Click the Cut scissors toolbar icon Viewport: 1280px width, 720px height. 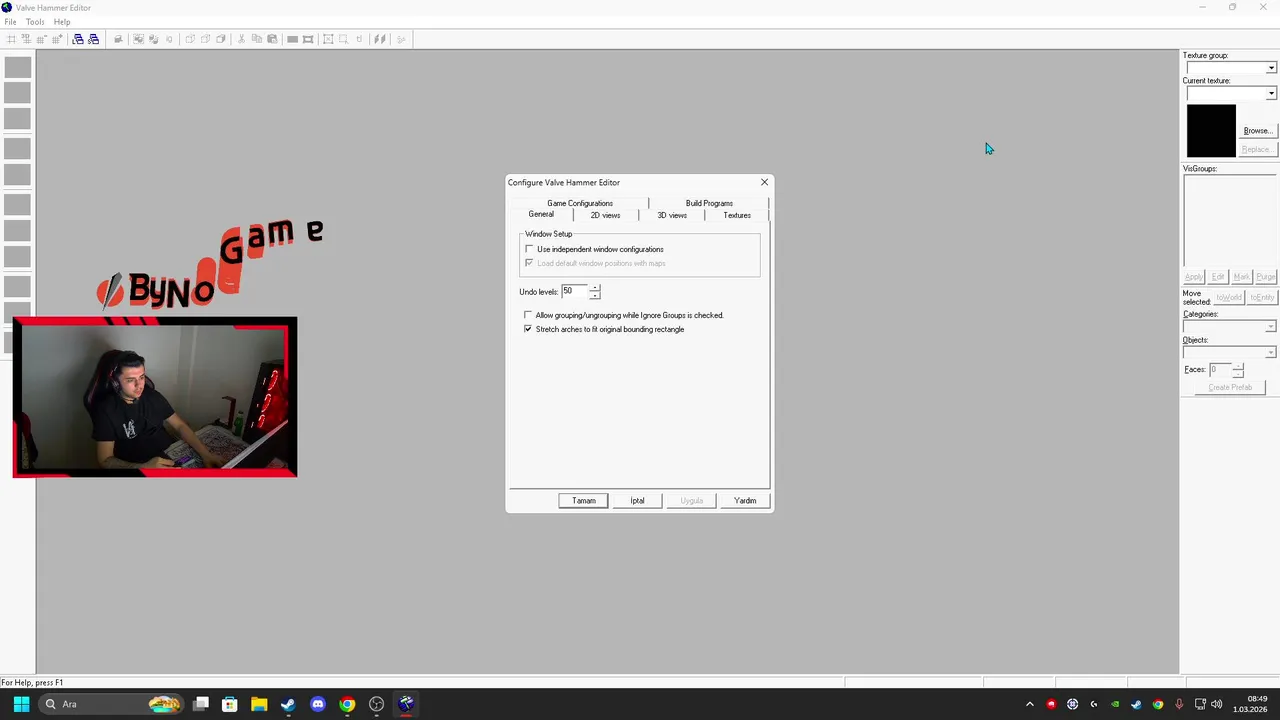click(x=241, y=39)
